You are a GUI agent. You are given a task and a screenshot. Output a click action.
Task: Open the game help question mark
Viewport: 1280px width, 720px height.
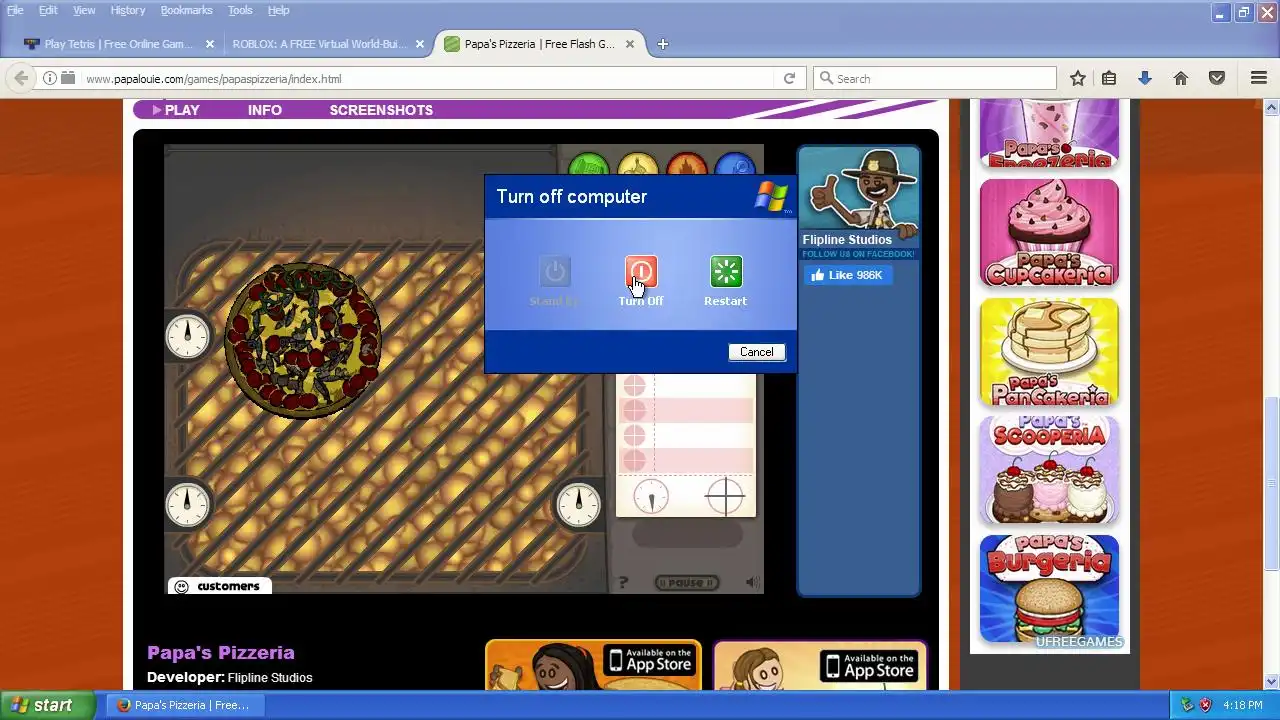click(x=623, y=583)
